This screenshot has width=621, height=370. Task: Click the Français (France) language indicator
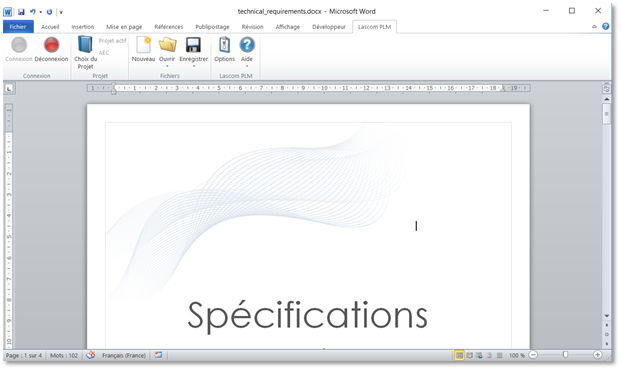point(124,355)
